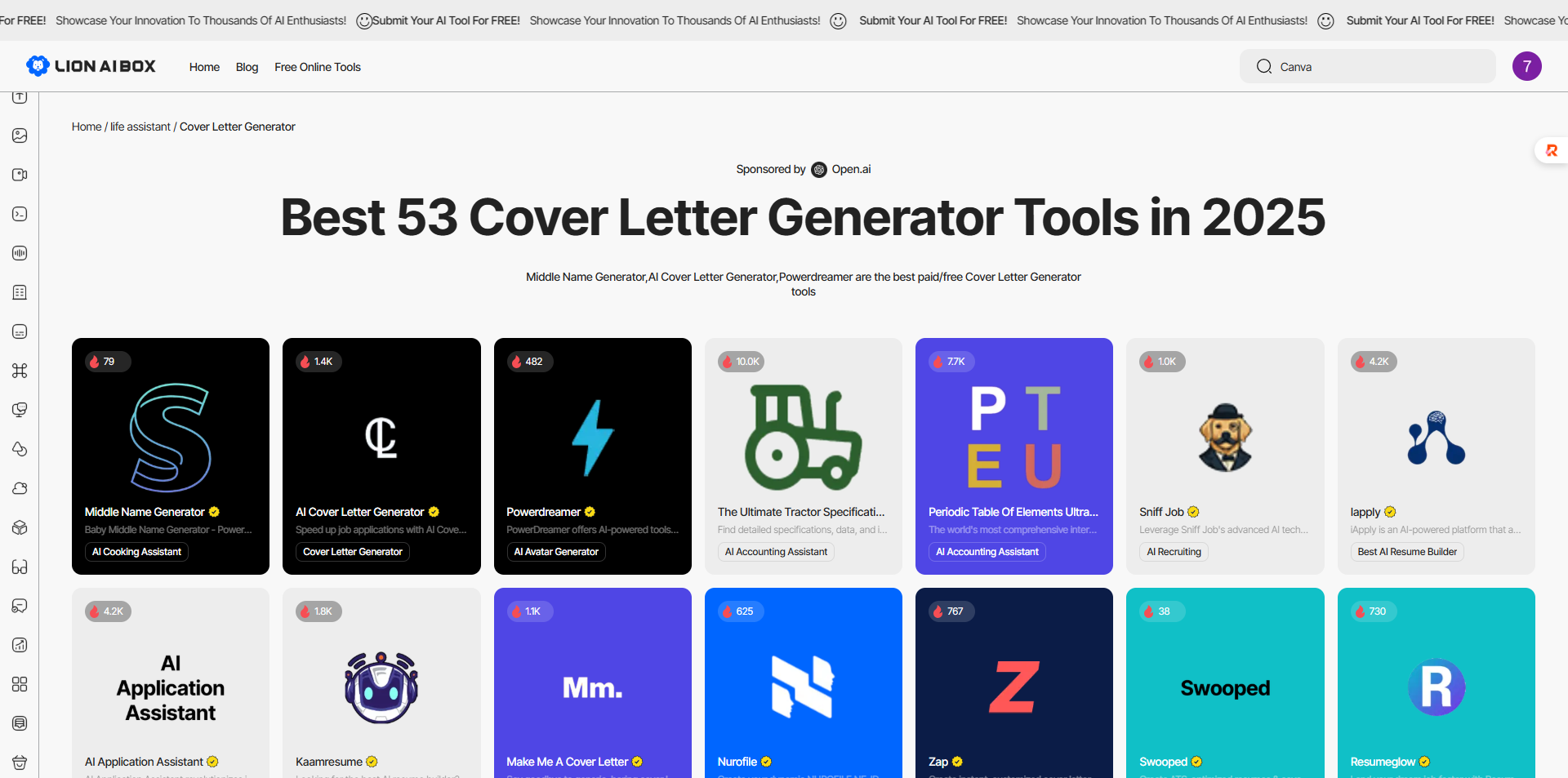
Task: Click the Open.ai sponsor link
Action: 850,169
